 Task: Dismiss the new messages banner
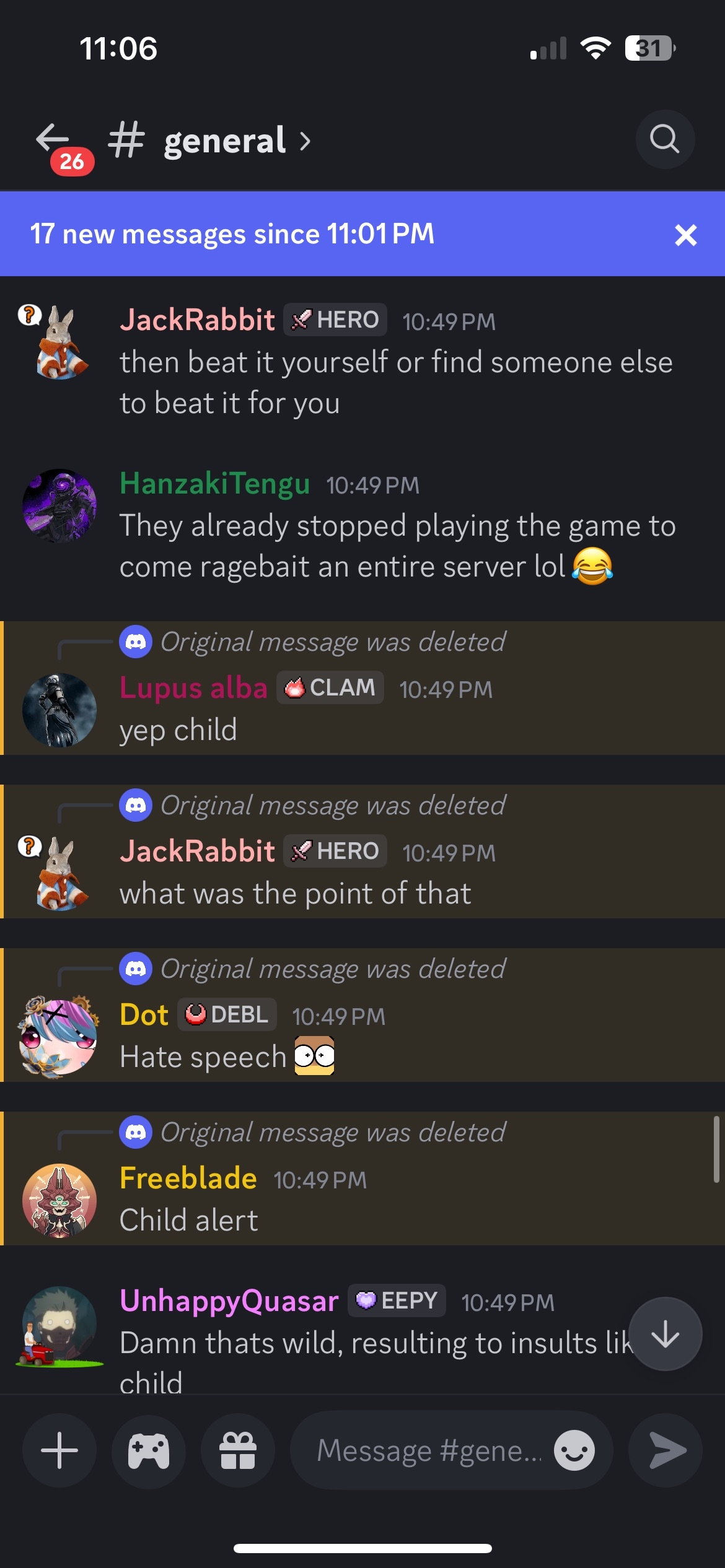point(685,235)
